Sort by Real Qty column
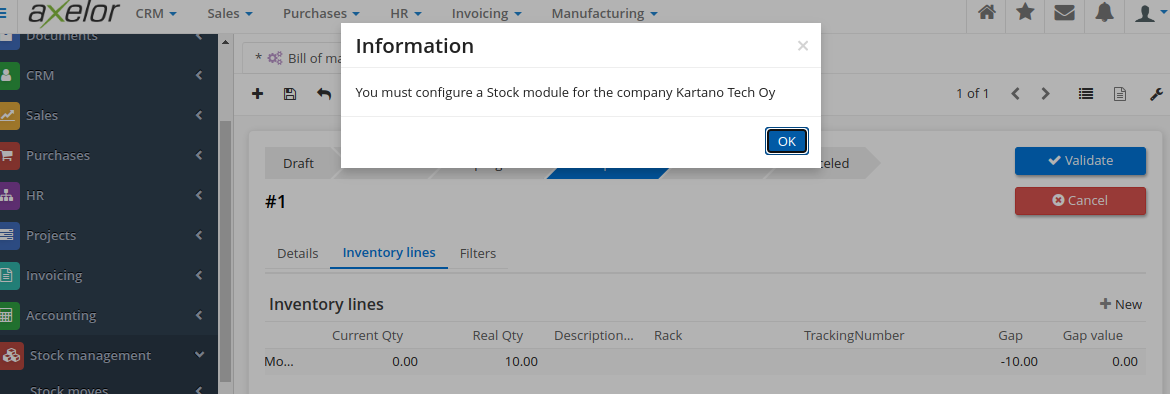This screenshot has height=394, width=1170. coord(498,336)
